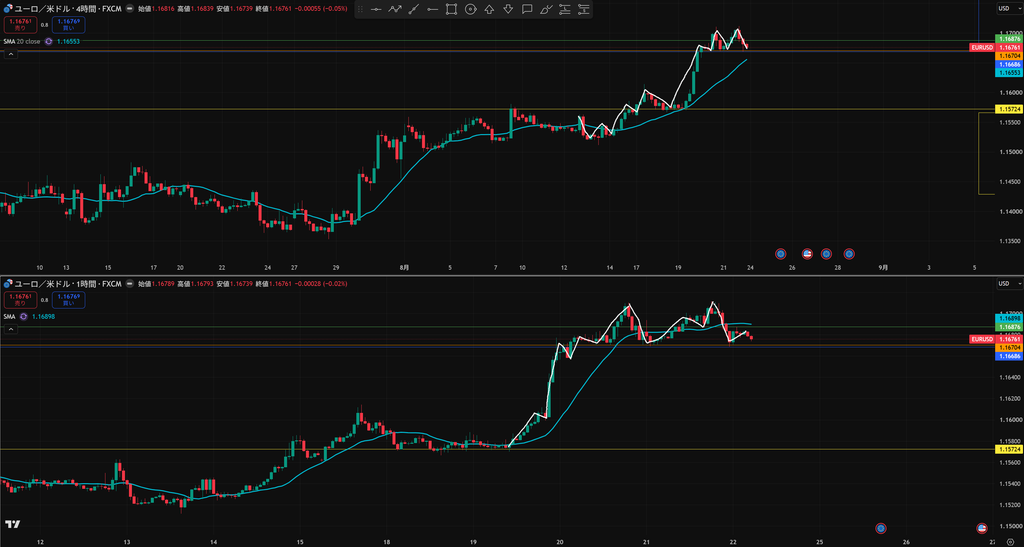This screenshot has width=1024, height=547.
Task: Select the arrow down marker tool
Action: (x=508, y=9)
